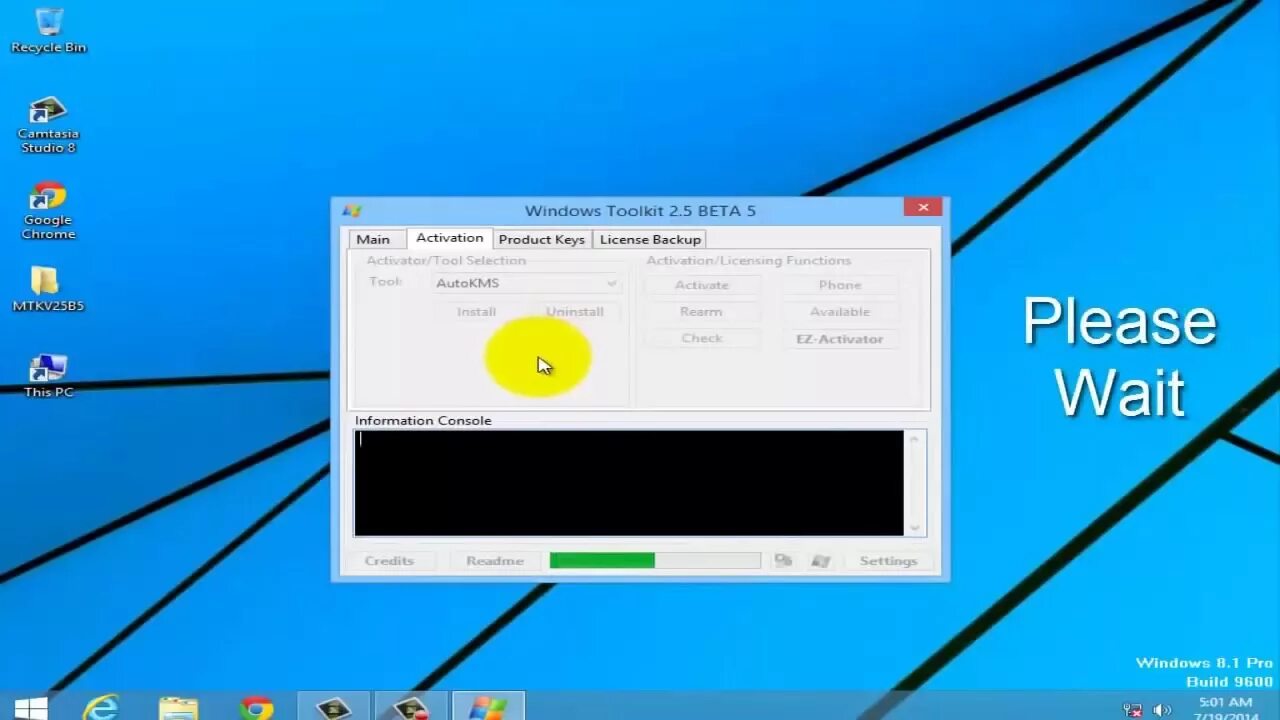Click inside the Information Console text area
The width and height of the screenshot is (1280, 720).
[629, 483]
